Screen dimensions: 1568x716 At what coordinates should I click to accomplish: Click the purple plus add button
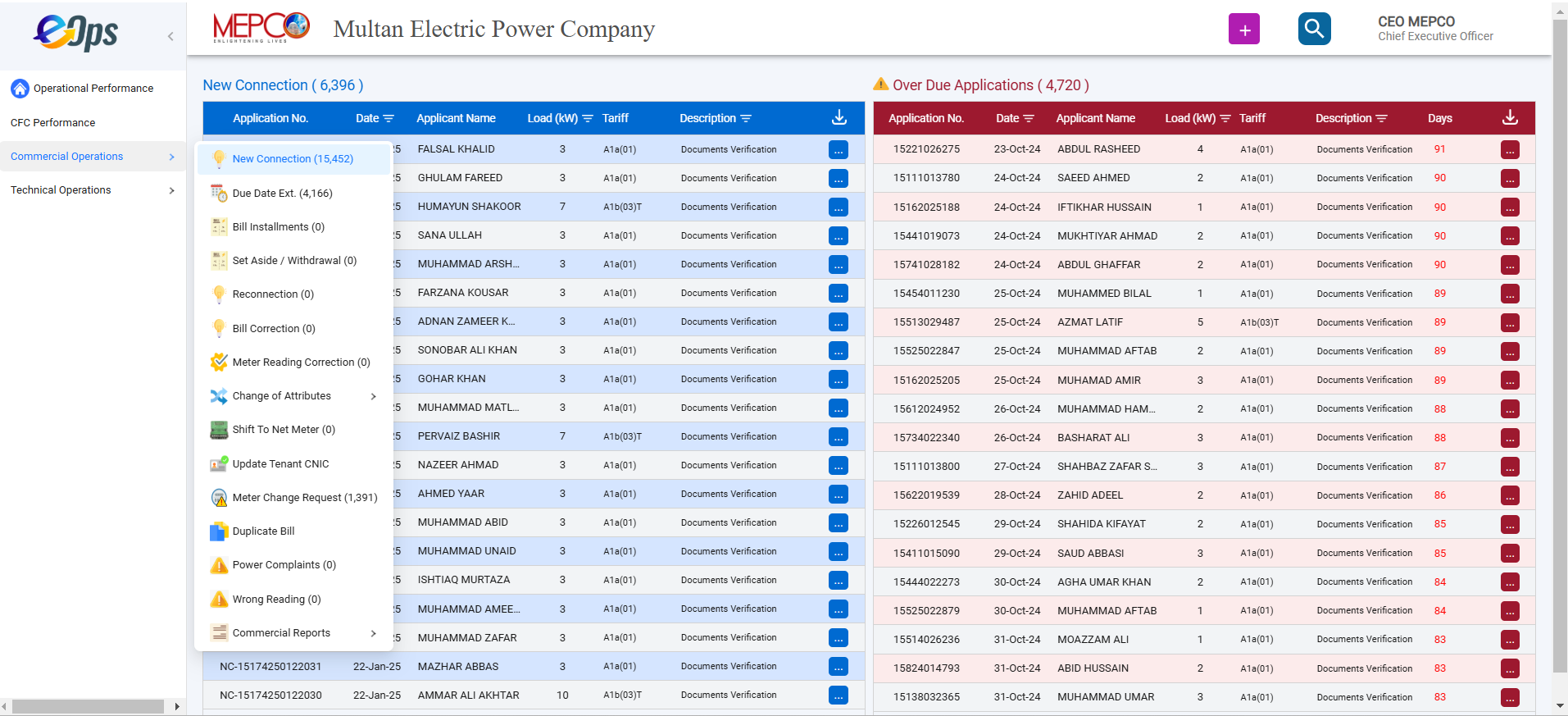1243,30
